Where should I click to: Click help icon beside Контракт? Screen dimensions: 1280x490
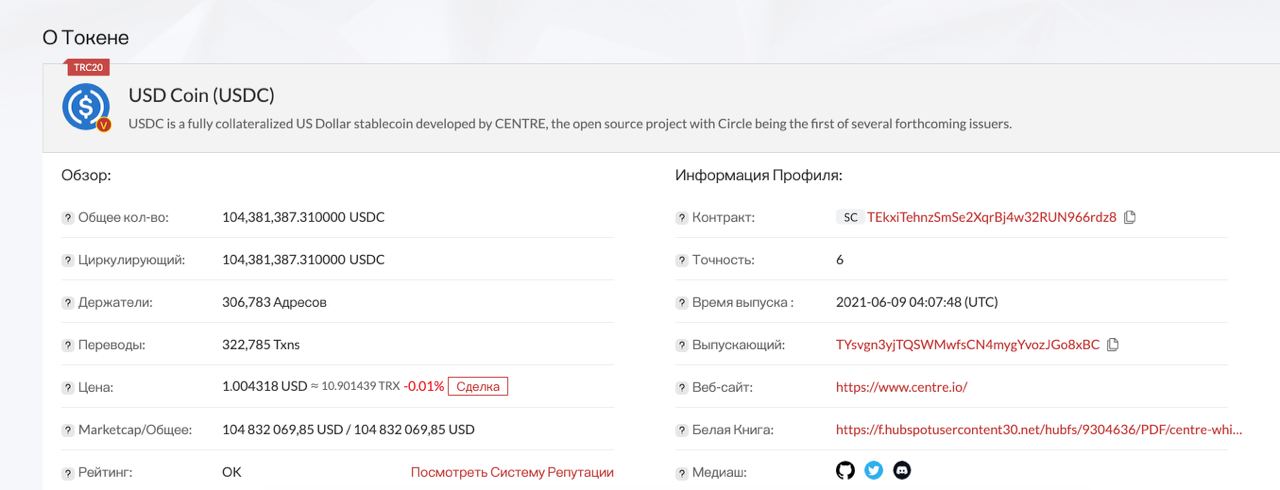coord(682,218)
